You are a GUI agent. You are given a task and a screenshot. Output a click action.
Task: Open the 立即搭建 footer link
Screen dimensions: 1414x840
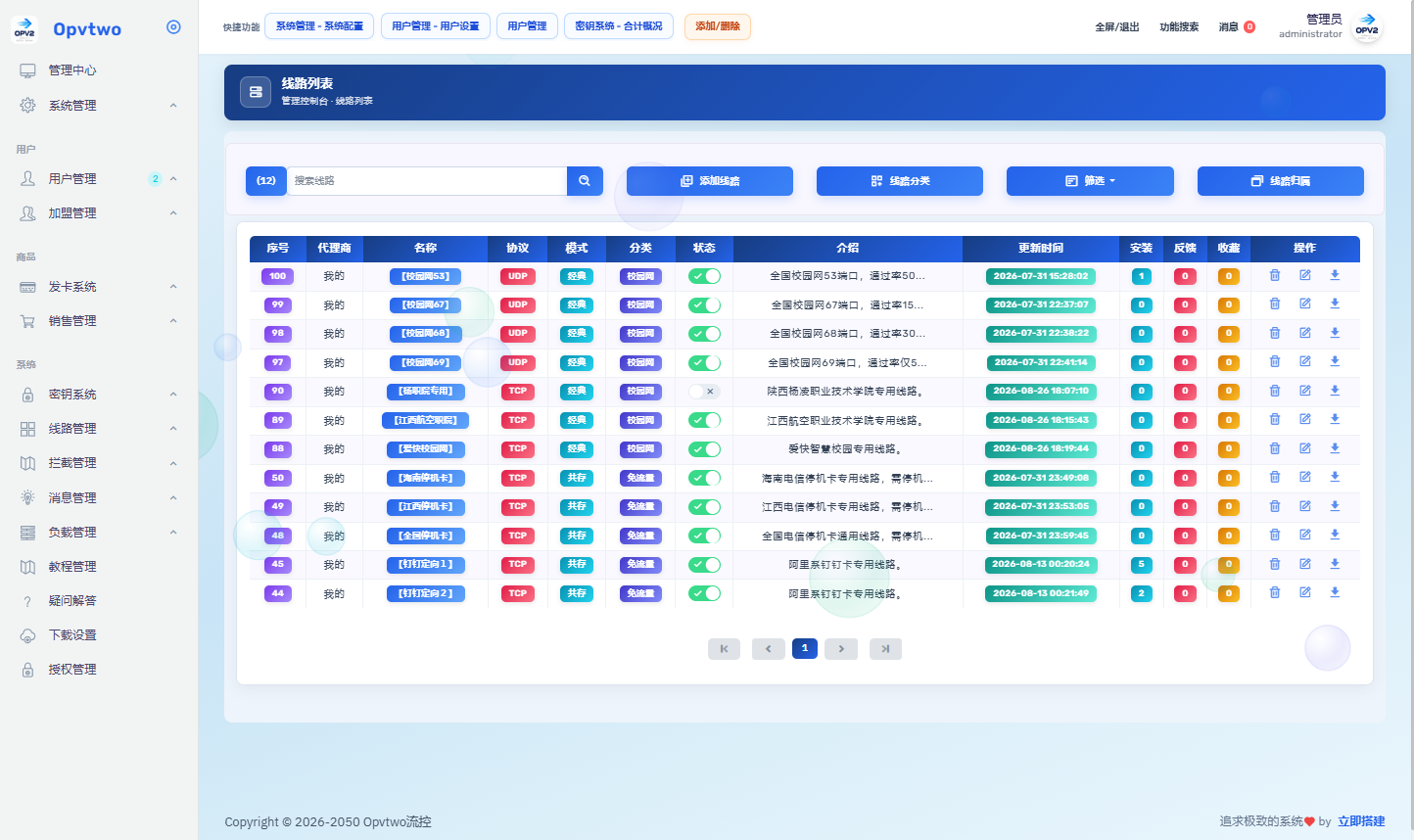pyautogui.click(x=1361, y=821)
